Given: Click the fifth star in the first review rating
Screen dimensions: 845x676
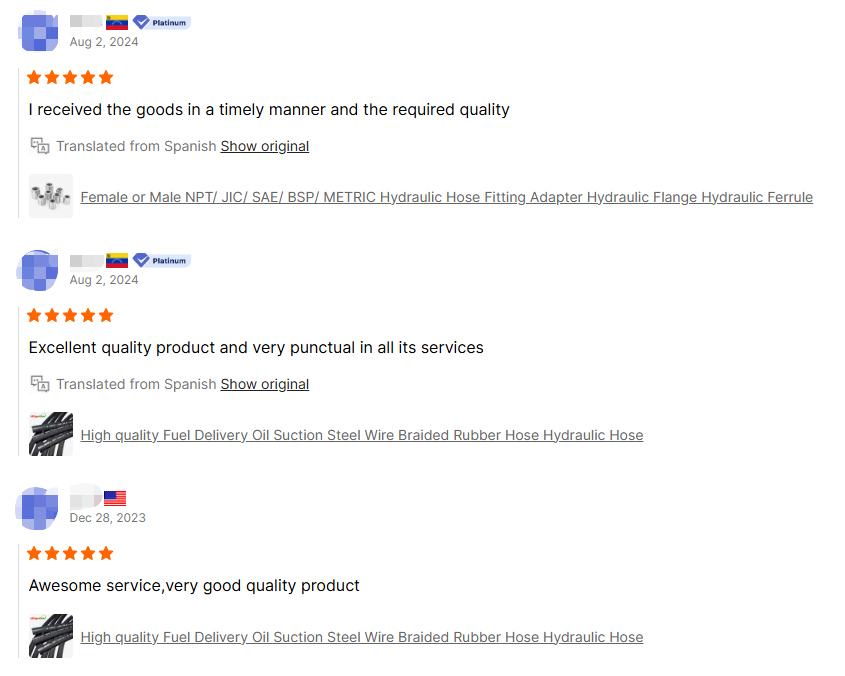Looking at the screenshot, I should point(106,77).
